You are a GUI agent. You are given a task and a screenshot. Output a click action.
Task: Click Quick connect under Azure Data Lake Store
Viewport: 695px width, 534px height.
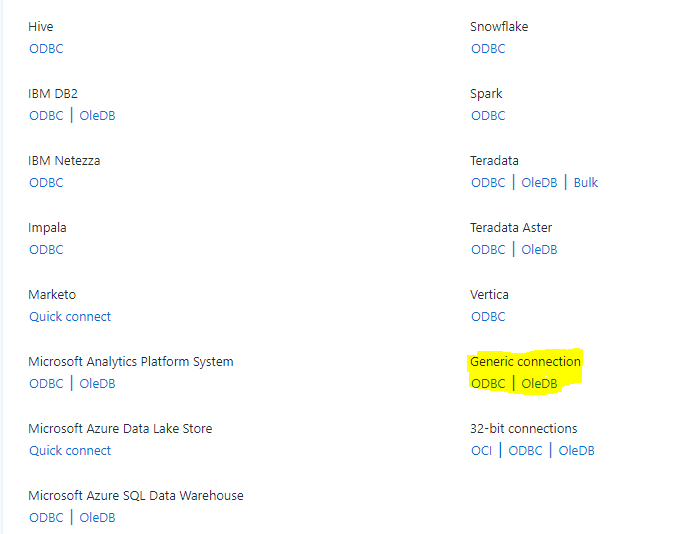[70, 450]
